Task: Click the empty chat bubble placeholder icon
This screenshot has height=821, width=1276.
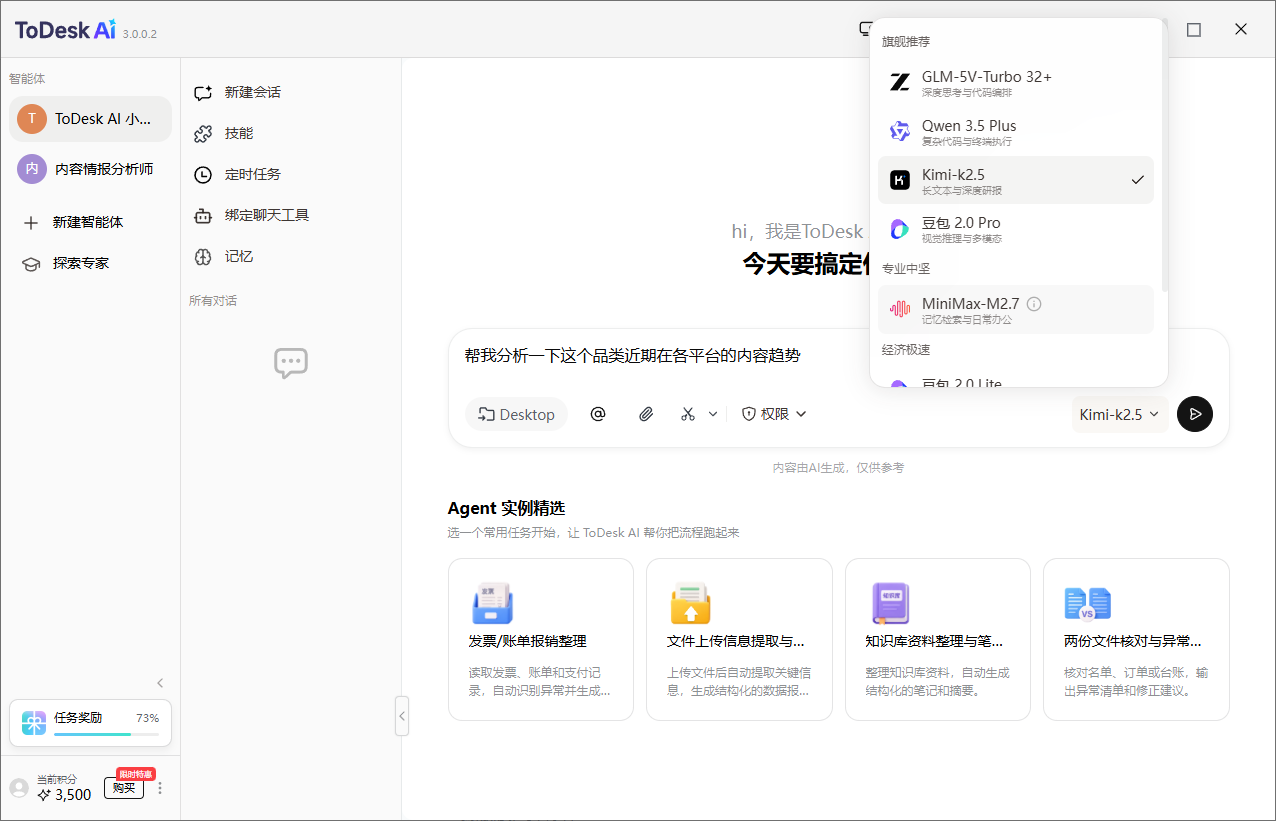Action: coord(291,364)
